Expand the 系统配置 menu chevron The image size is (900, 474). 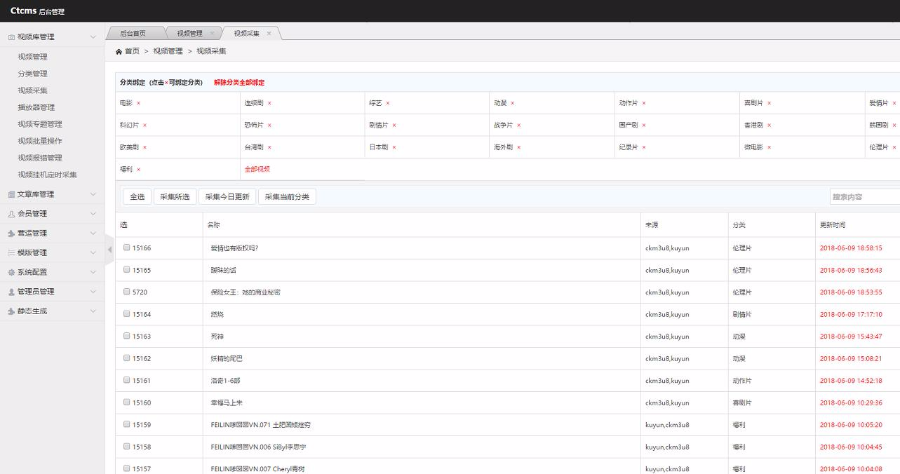(93, 273)
